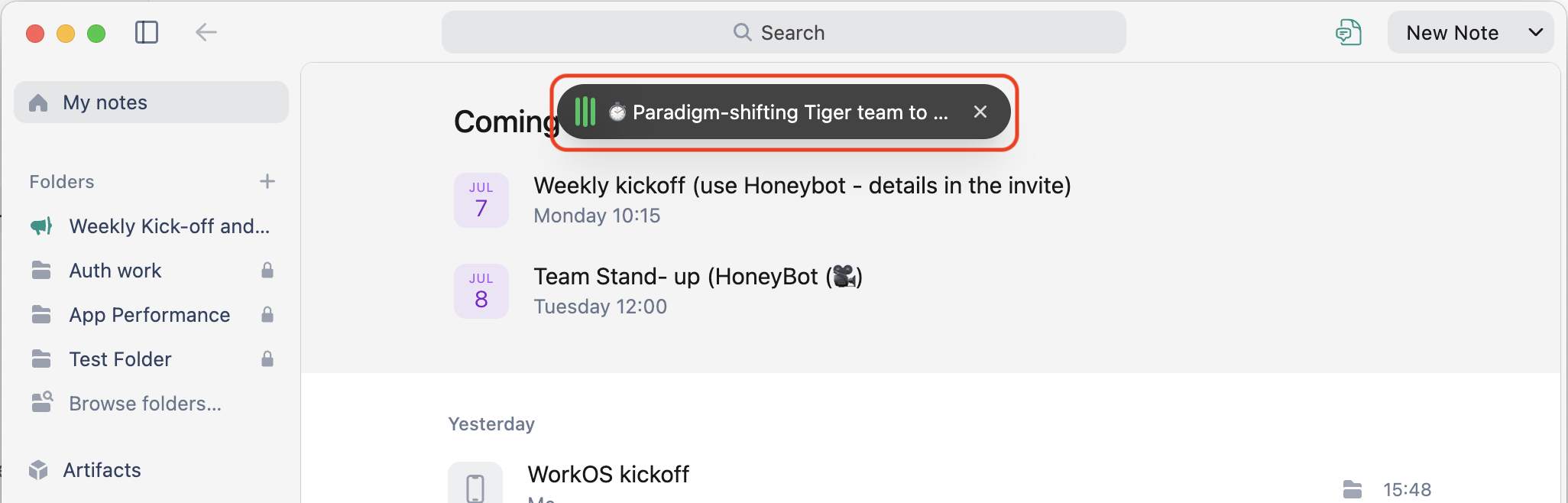Image resolution: width=1568 pixels, height=503 pixels.
Task: Focus the Search field
Action: pos(783,32)
